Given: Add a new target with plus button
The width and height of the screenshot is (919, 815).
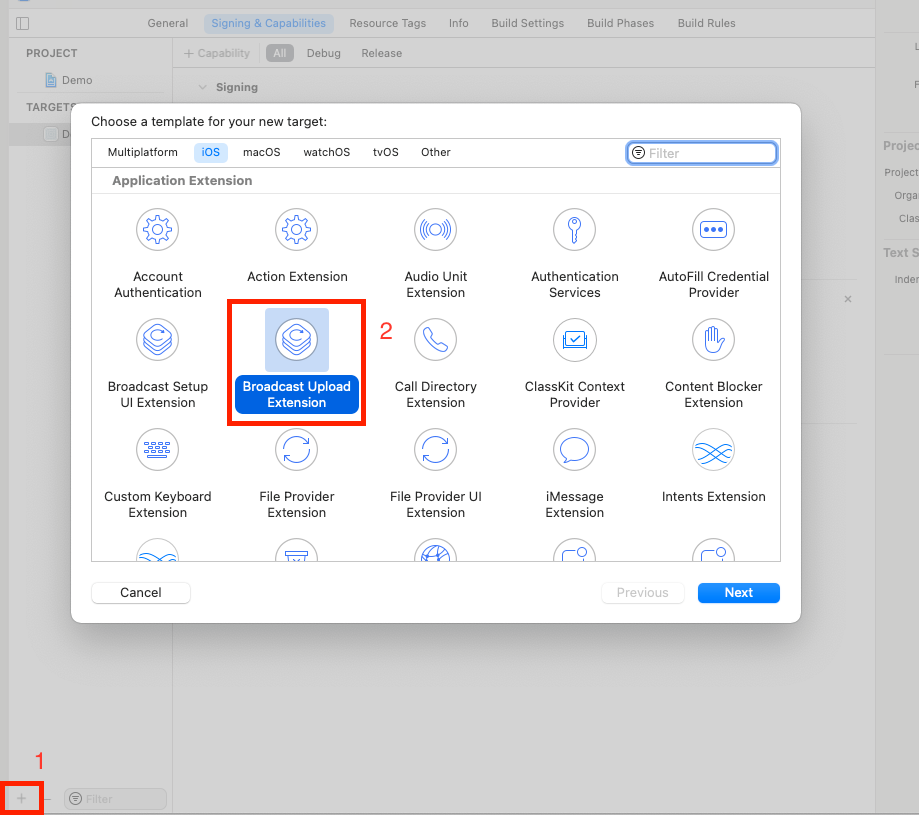Looking at the screenshot, I should tap(21, 798).
